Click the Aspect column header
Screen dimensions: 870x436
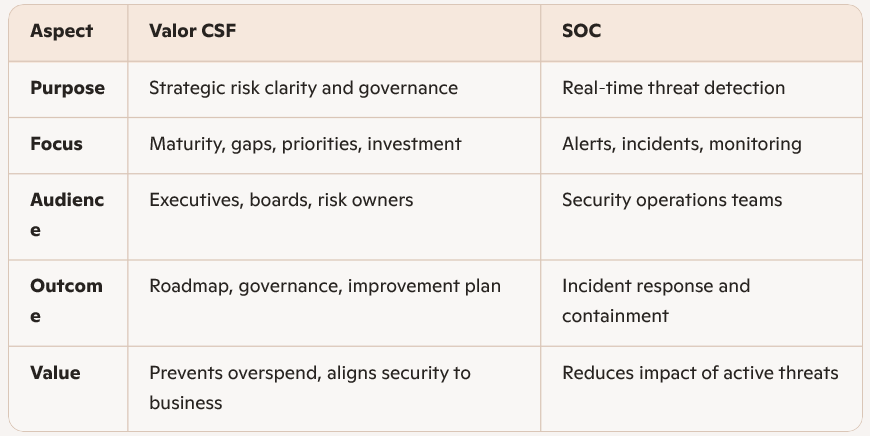pos(61,31)
